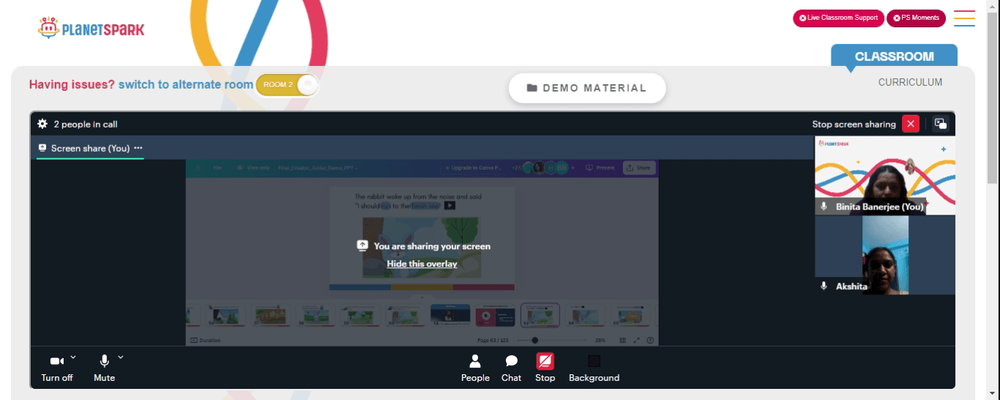Screen dimensions: 1000x400
Task: Mute the microphone
Action: pos(104,368)
